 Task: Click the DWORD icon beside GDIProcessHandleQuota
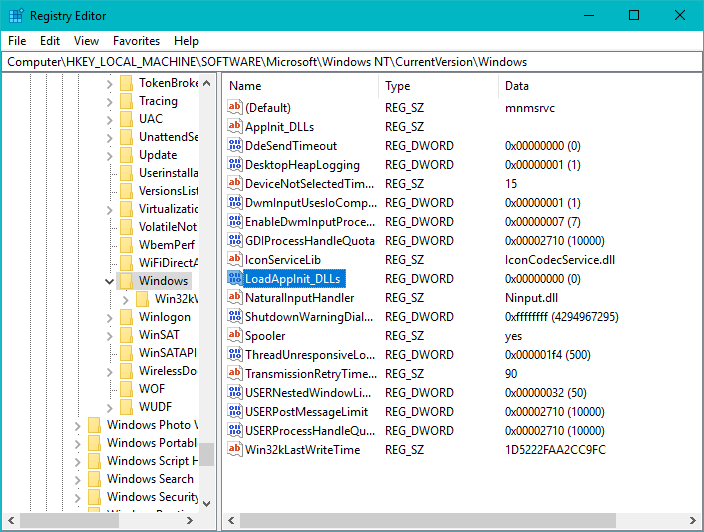click(234, 240)
